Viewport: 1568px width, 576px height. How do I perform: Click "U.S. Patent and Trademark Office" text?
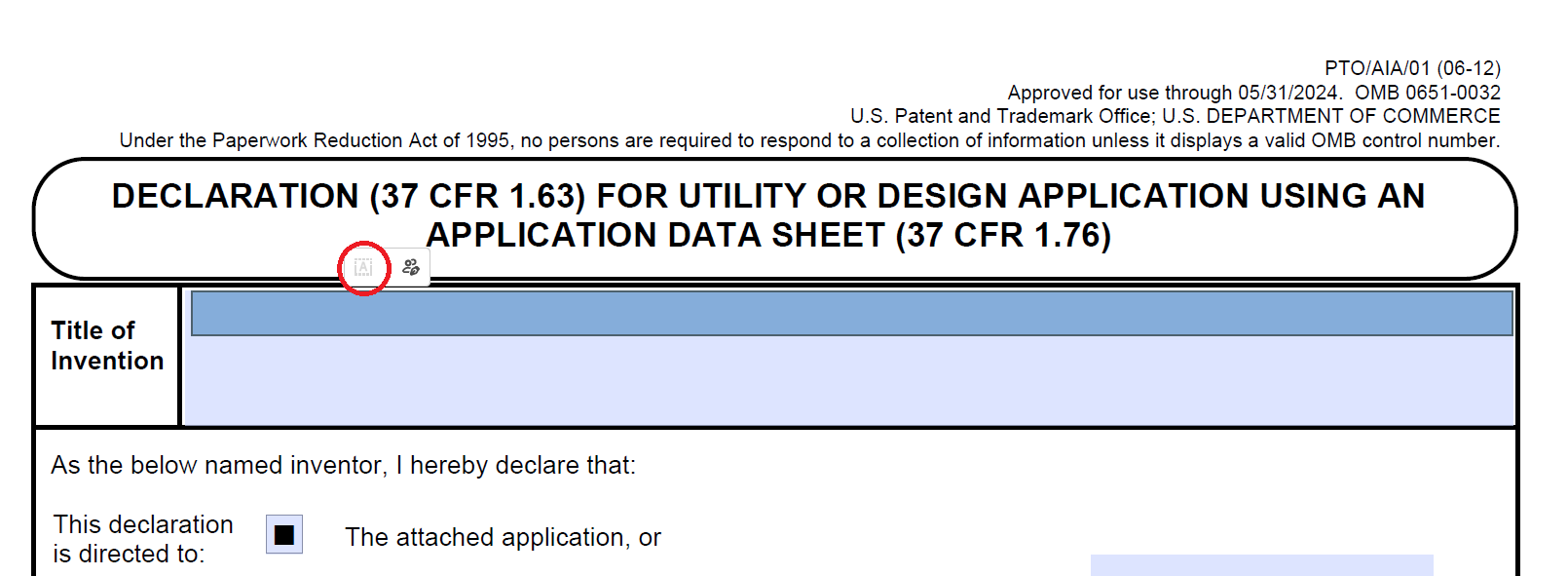[x=1000, y=116]
